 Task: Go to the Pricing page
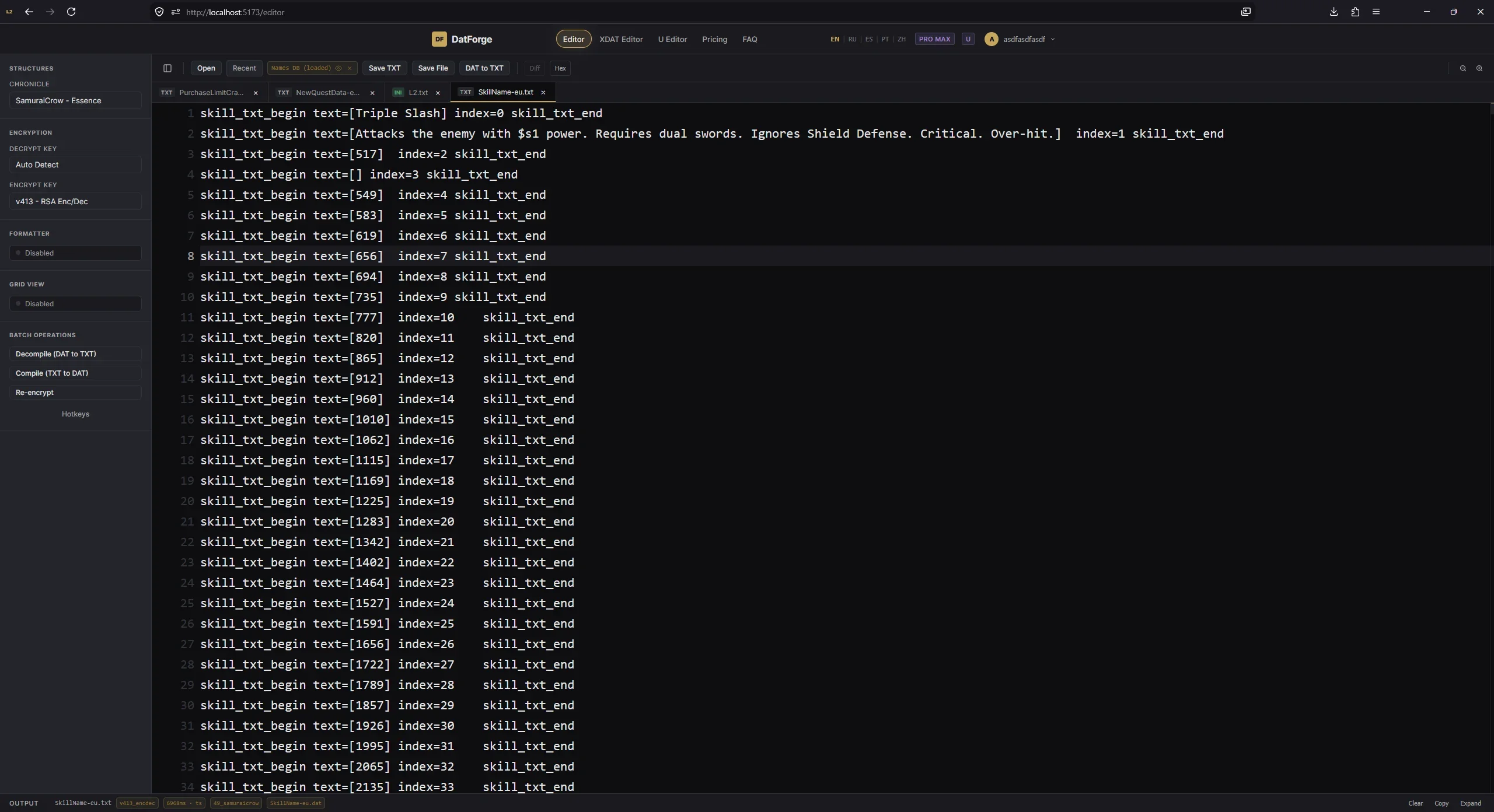point(714,39)
